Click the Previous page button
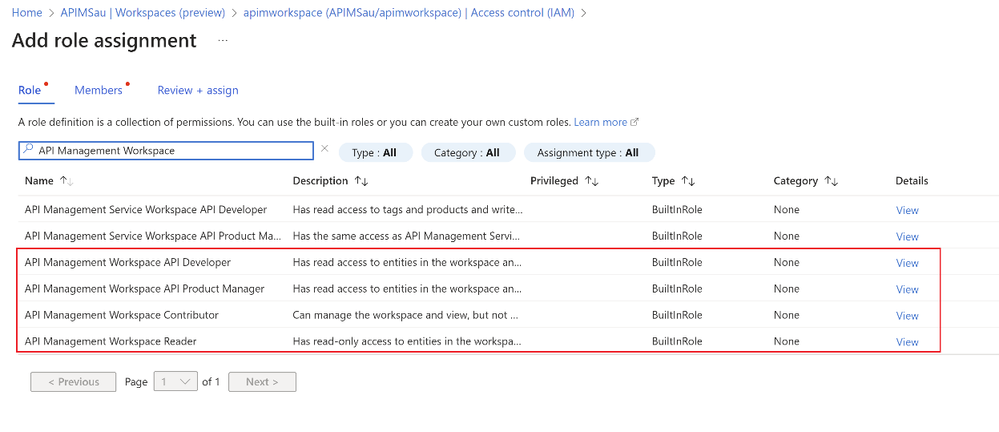 pos(73,382)
